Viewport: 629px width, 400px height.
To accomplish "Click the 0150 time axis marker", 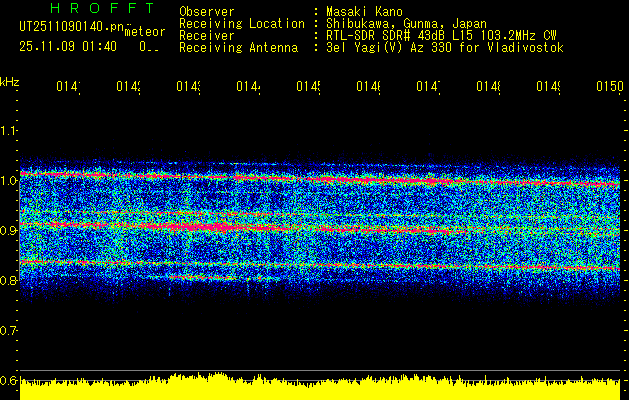I will [x=610, y=86].
